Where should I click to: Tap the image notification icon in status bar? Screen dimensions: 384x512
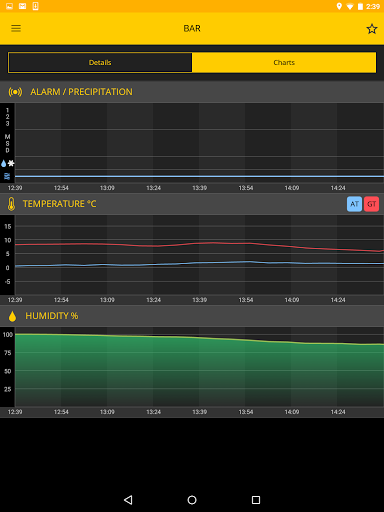tap(9, 6)
